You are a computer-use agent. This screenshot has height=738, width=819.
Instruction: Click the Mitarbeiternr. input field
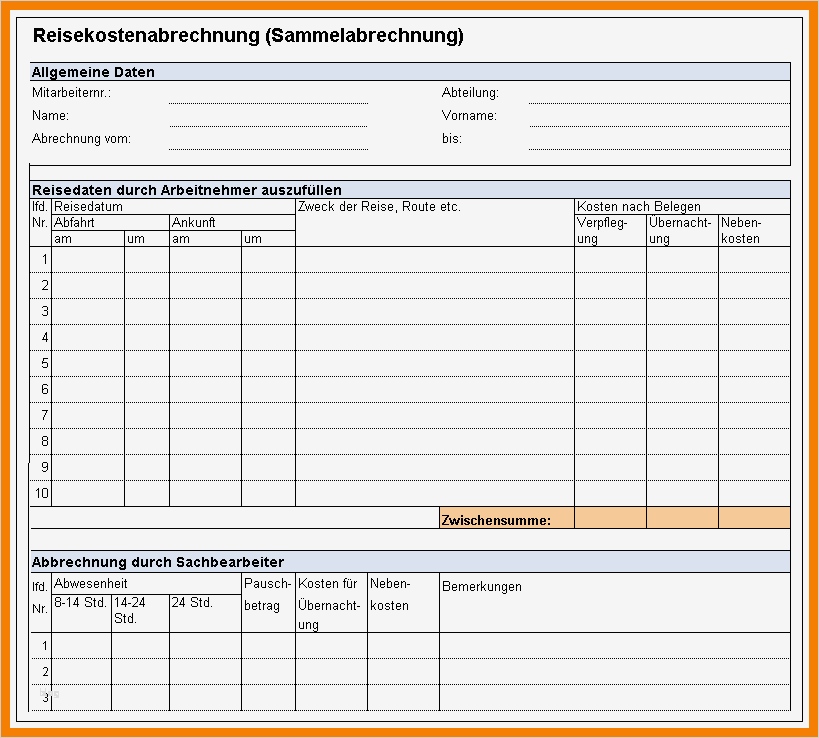268,97
